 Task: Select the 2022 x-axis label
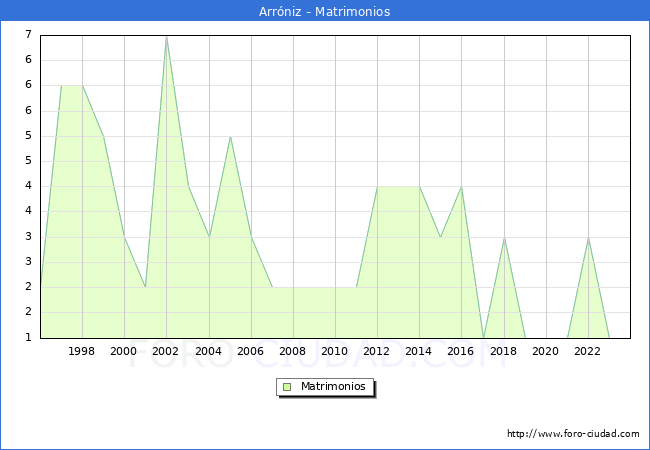click(x=588, y=351)
